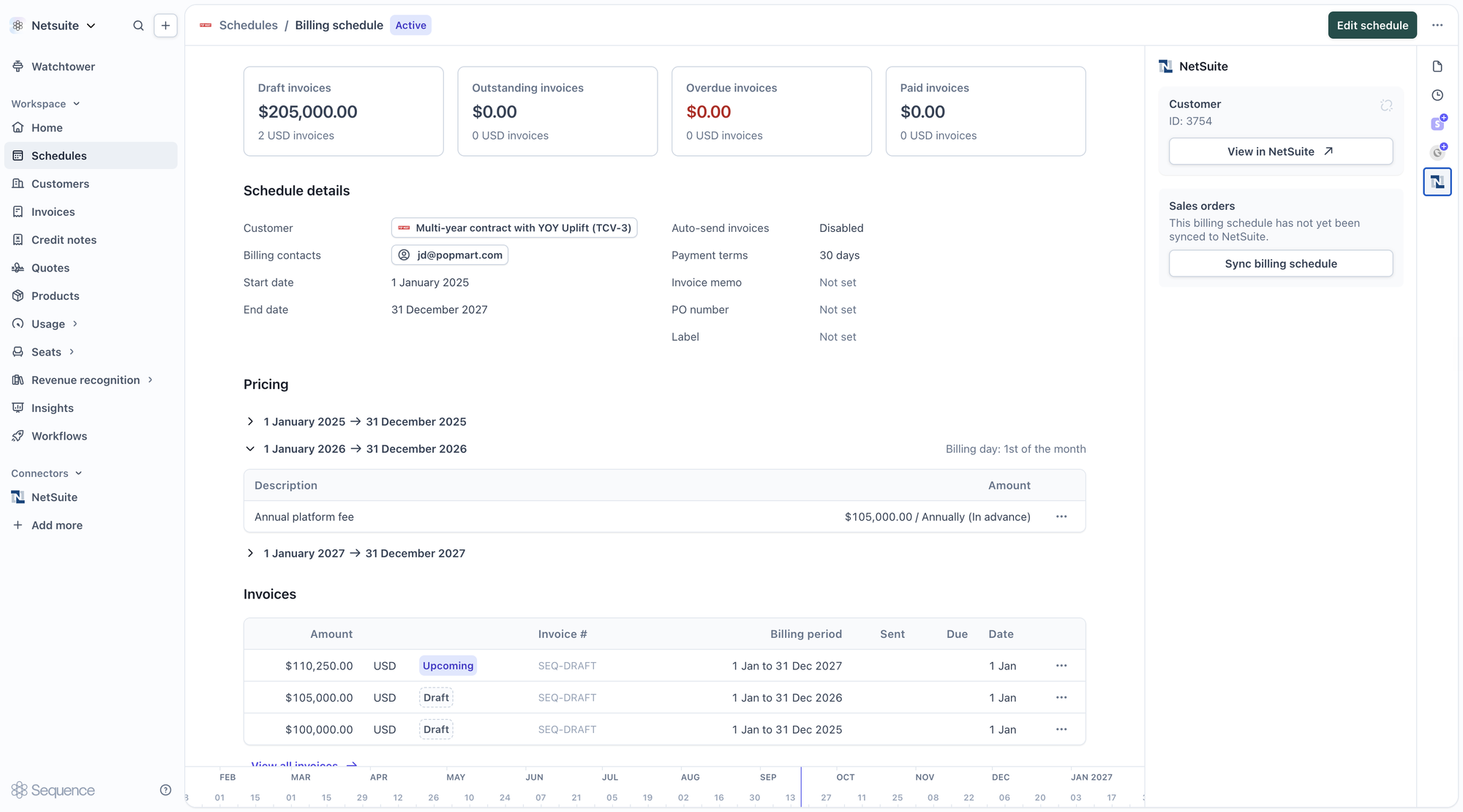
Task: Expand the Seats submenu chevron
Action: coord(72,352)
